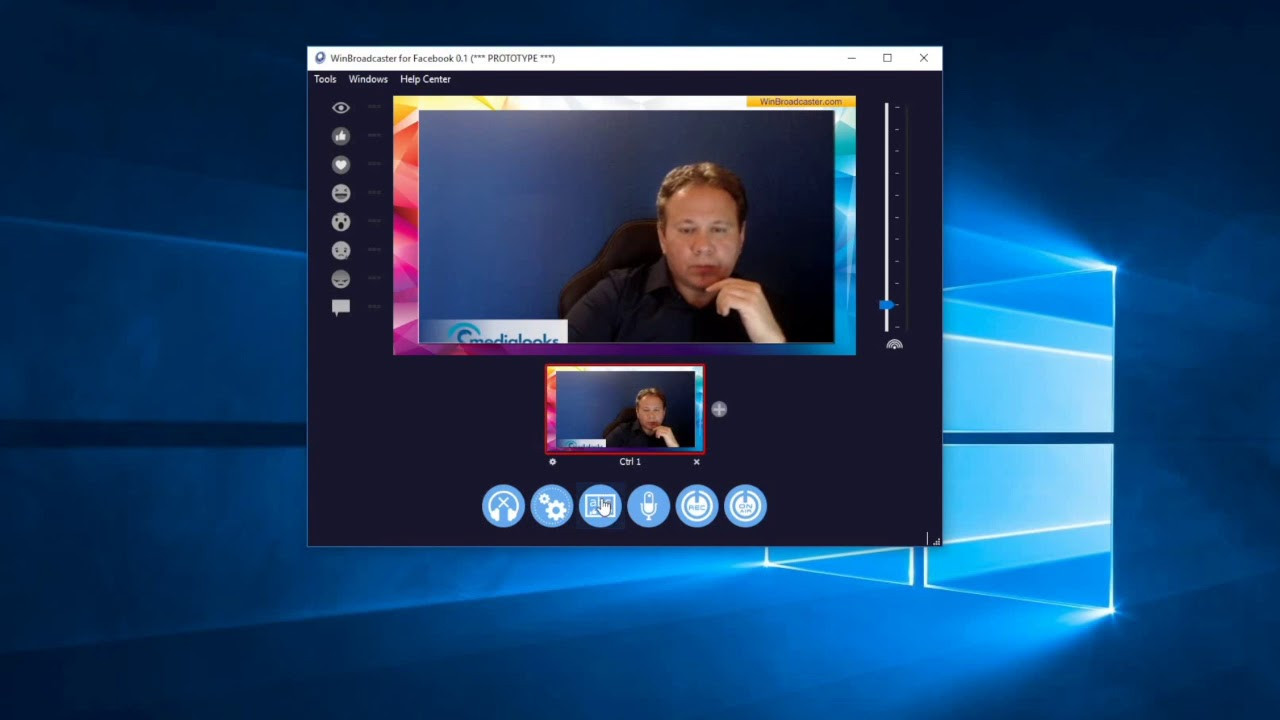Image resolution: width=1280 pixels, height=720 pixels.
Task: Open settings with the gears button
Action: click(x=552, y=506)
